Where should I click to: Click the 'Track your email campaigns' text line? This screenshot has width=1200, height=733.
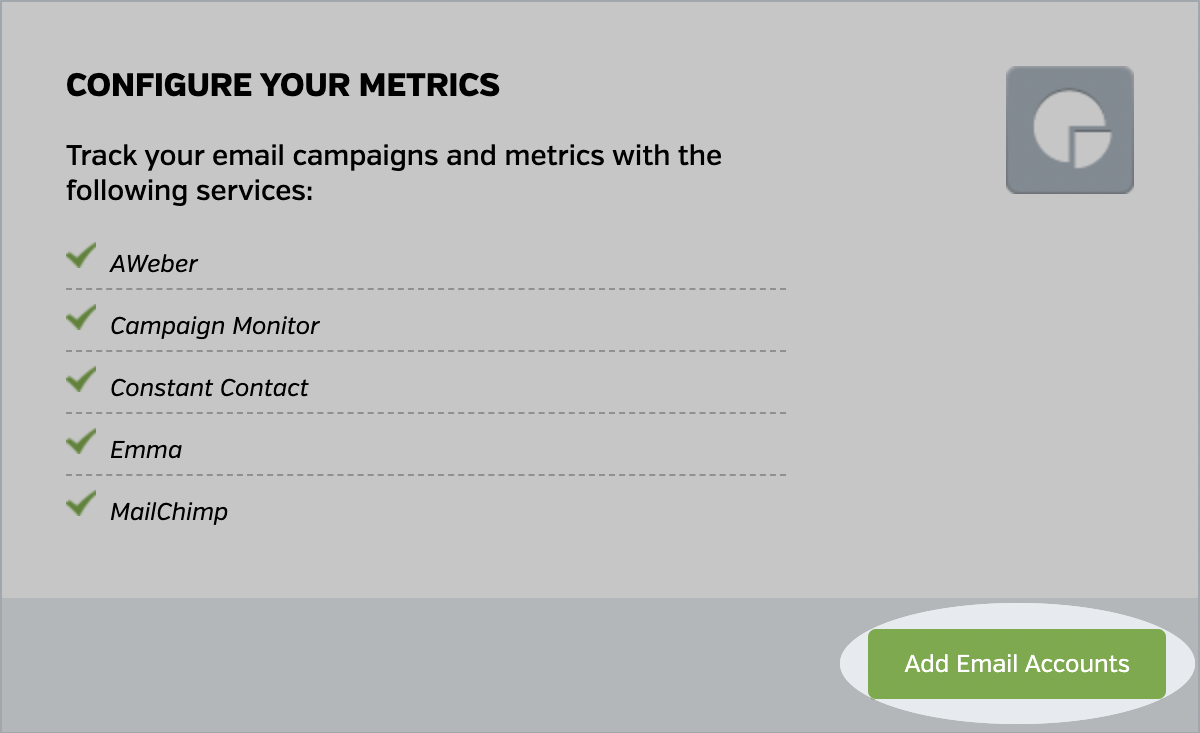tap(394, 156)
